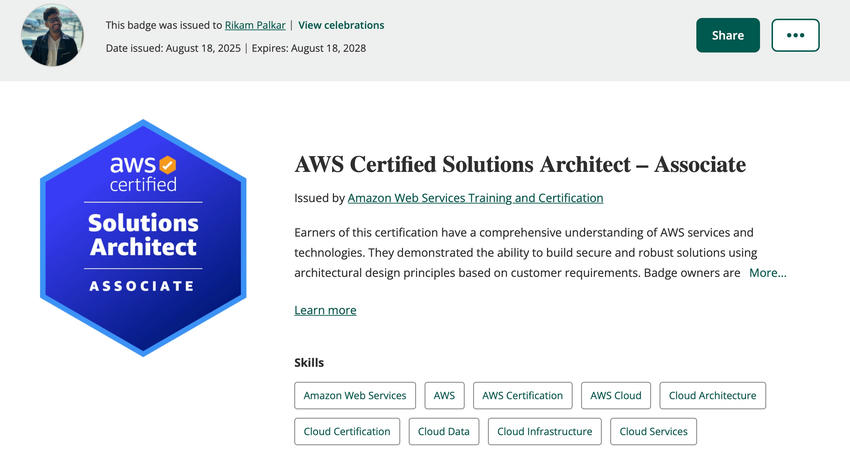Screen dimensions: 850x461
Task: Open Rikam Palkar's profile link
Action: coord(255,25)
